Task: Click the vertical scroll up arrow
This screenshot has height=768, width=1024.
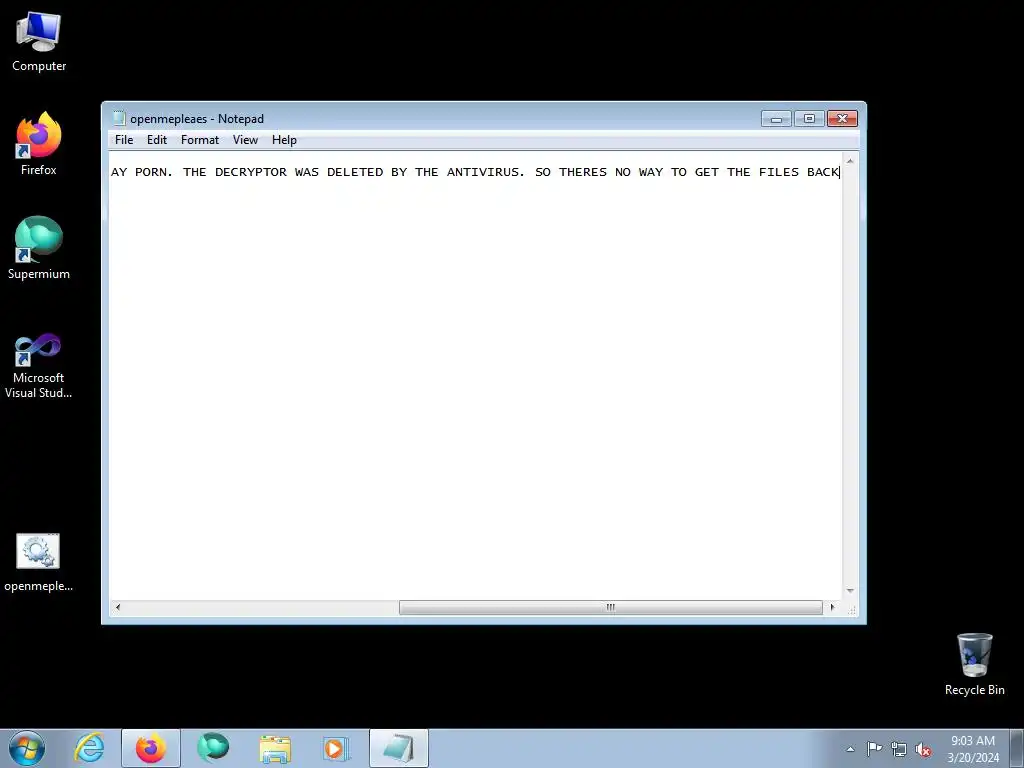Action: coord(850,161)
